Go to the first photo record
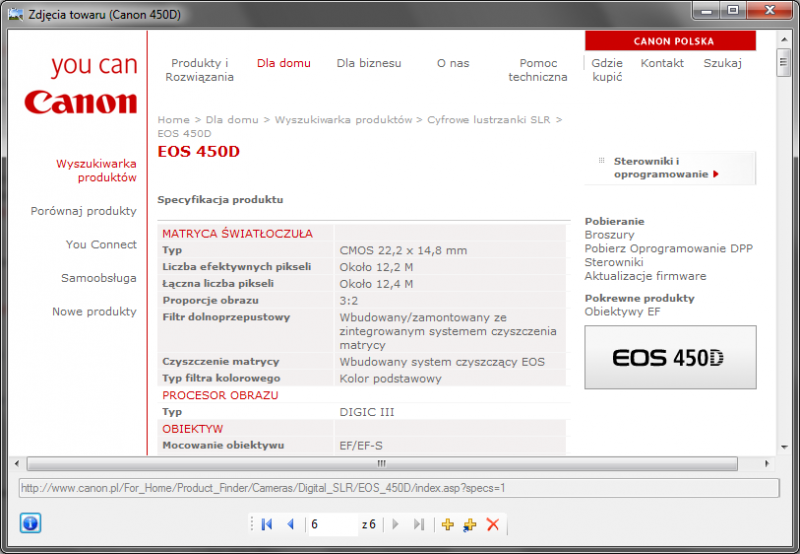The image size is (800, 554). (266, 524)
